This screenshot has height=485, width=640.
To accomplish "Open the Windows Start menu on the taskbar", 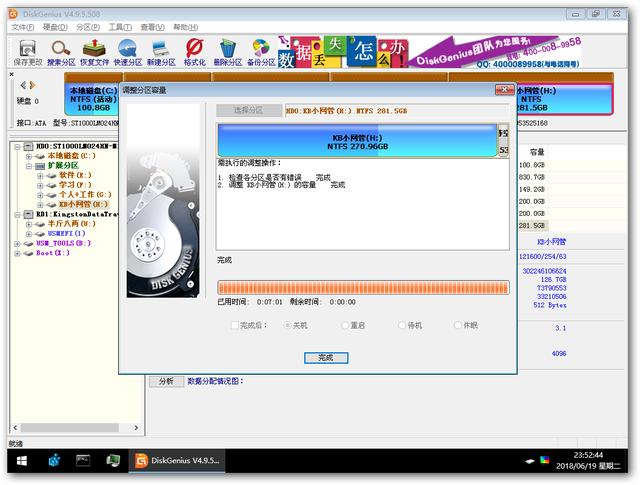I will click(18, 461).
